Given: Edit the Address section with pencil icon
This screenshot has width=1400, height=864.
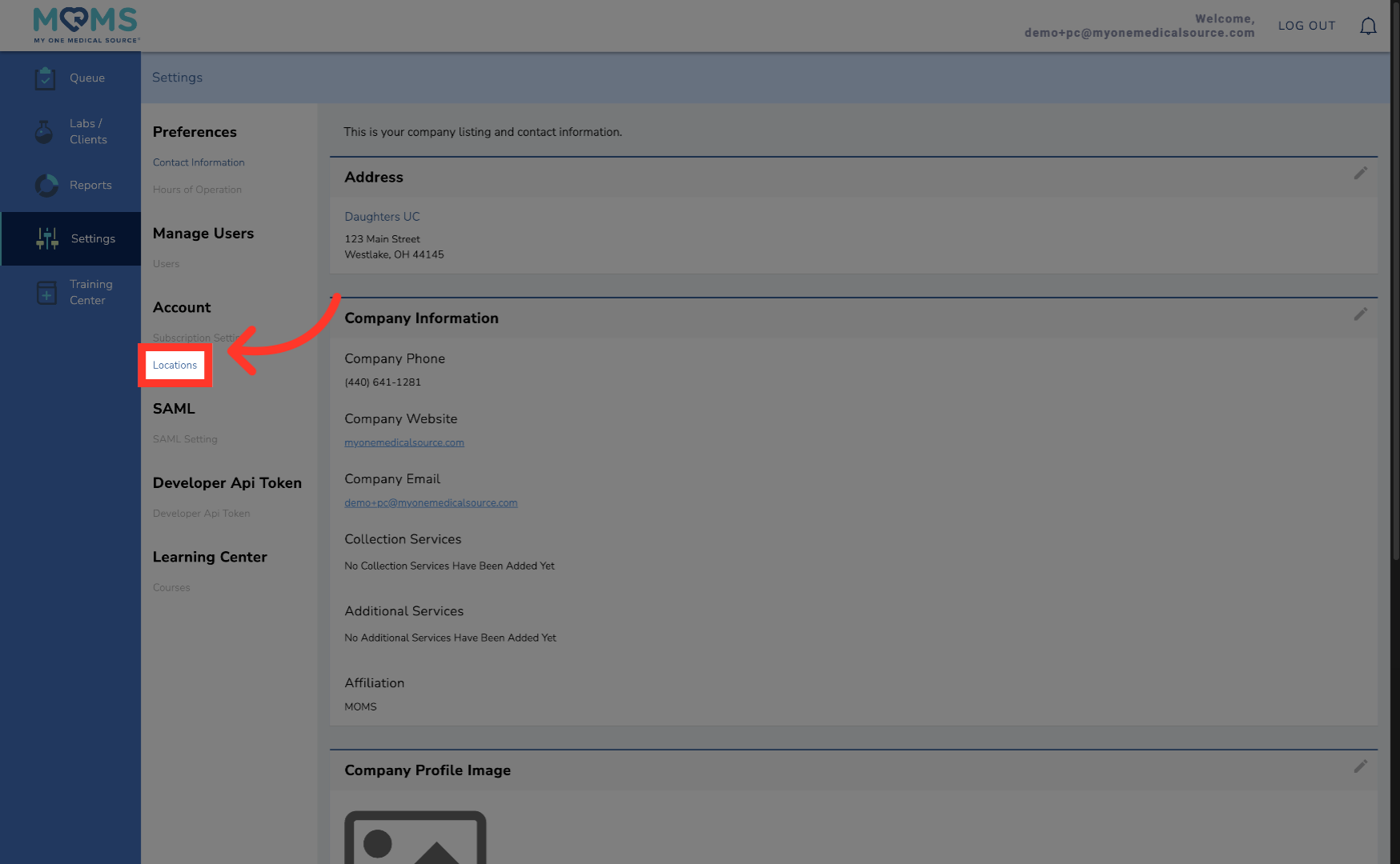Looking at the screenshot, I should click(x=1360, y=174).
